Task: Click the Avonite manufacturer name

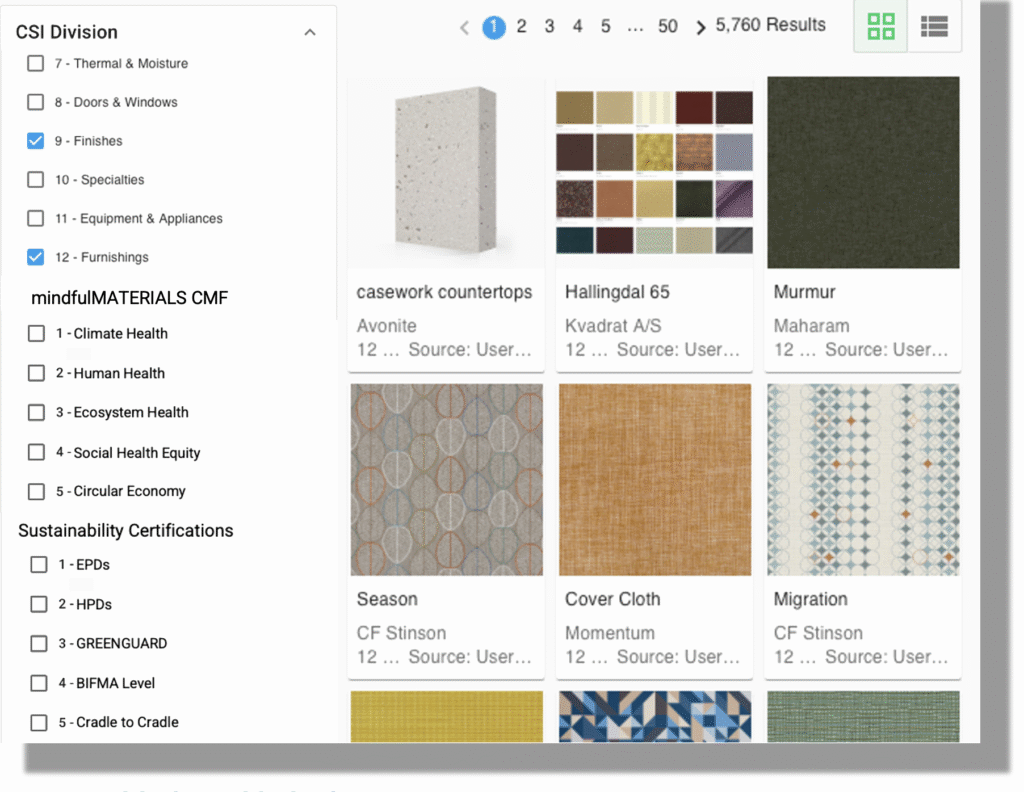Action: coord(386,325)
